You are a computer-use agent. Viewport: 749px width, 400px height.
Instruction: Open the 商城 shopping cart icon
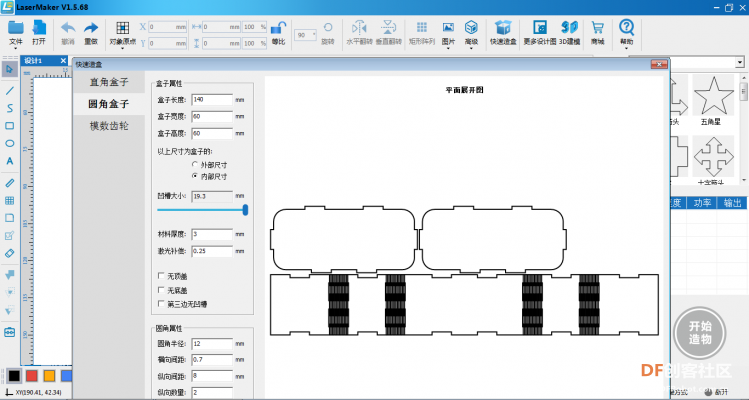point(597,32)
